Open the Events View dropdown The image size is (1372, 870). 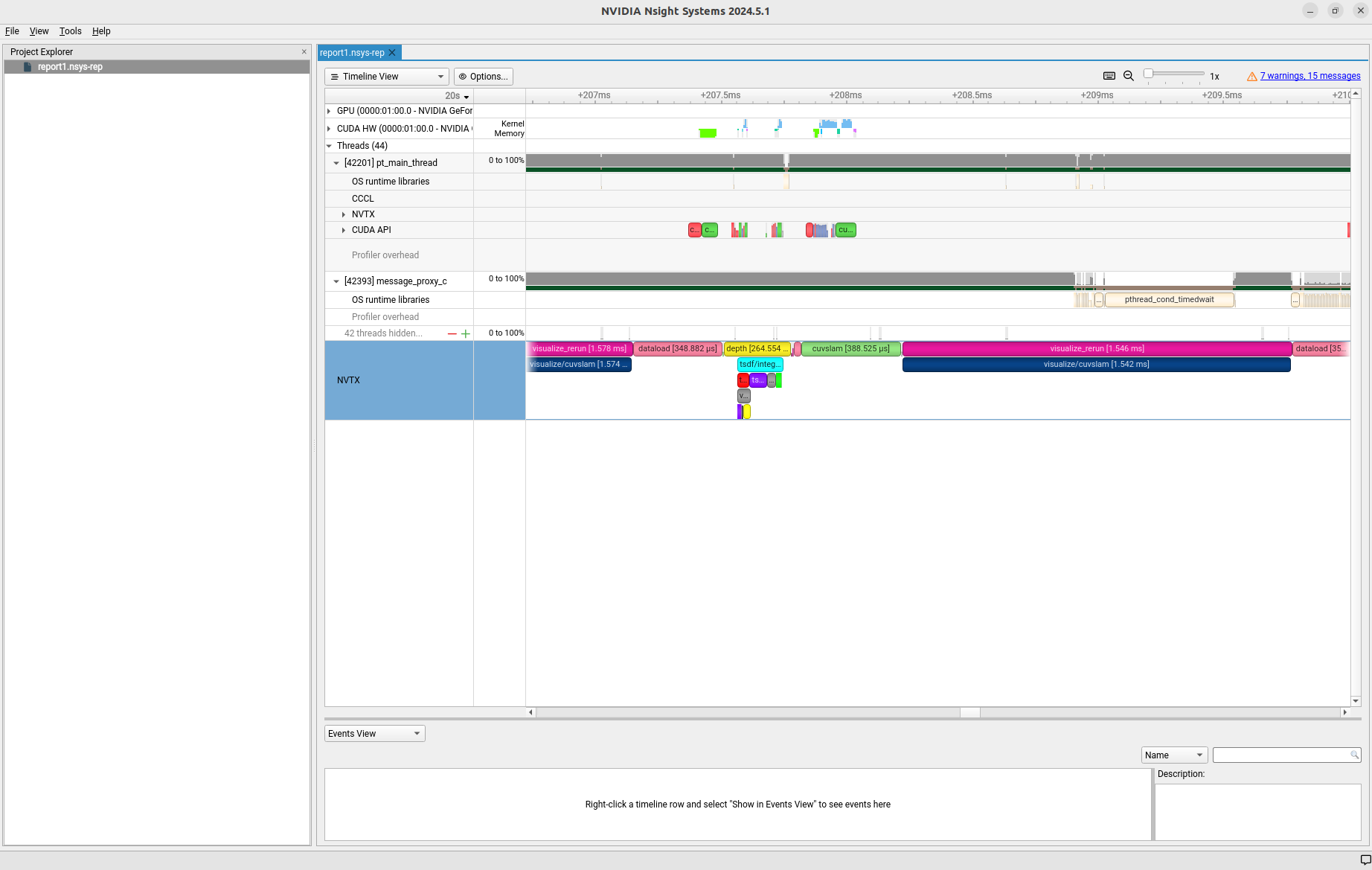[374, 734]
